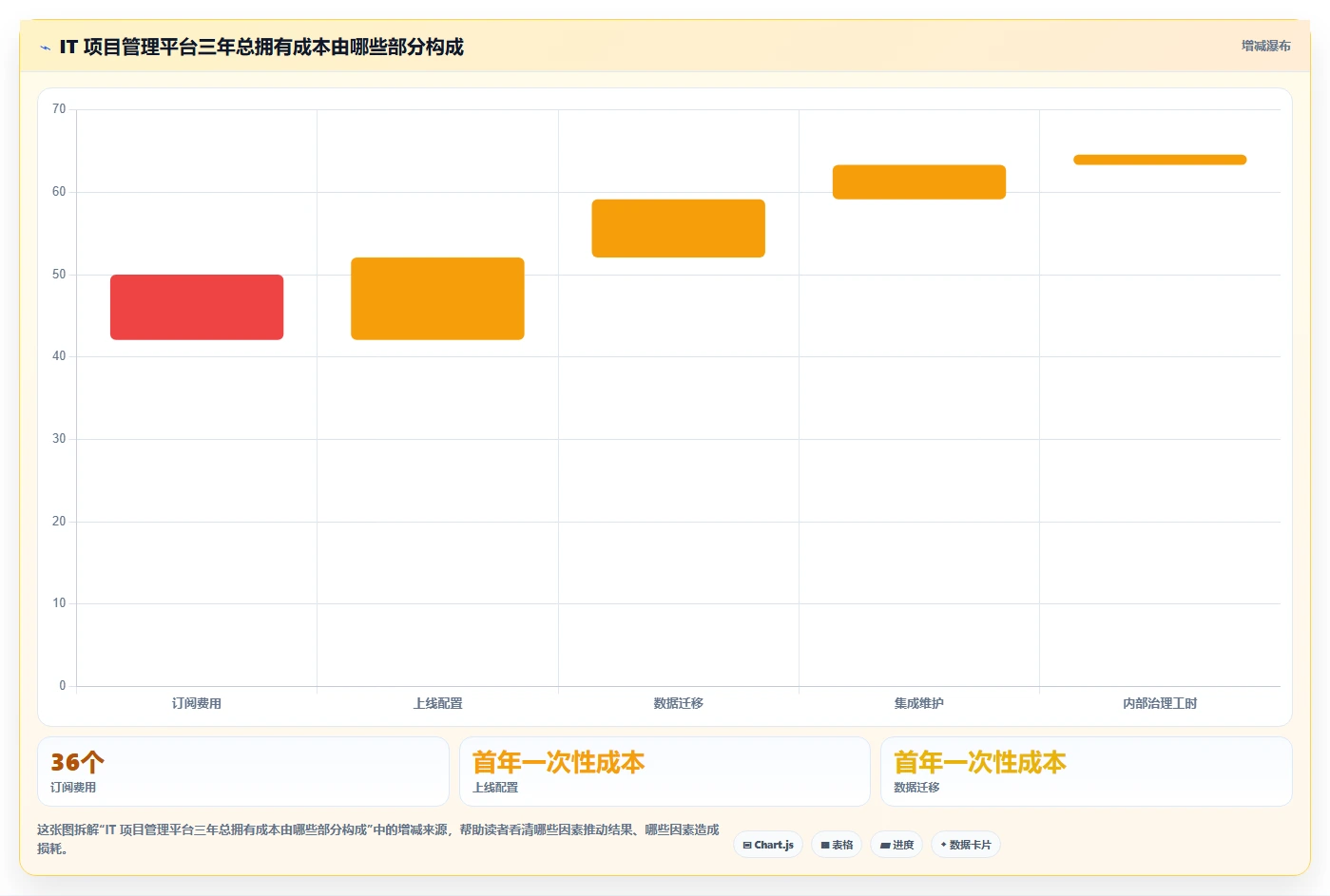This screenshot has height=896, width=1330.
Task: Click the 数据卡片 tag chip
Action: (965, 845)
